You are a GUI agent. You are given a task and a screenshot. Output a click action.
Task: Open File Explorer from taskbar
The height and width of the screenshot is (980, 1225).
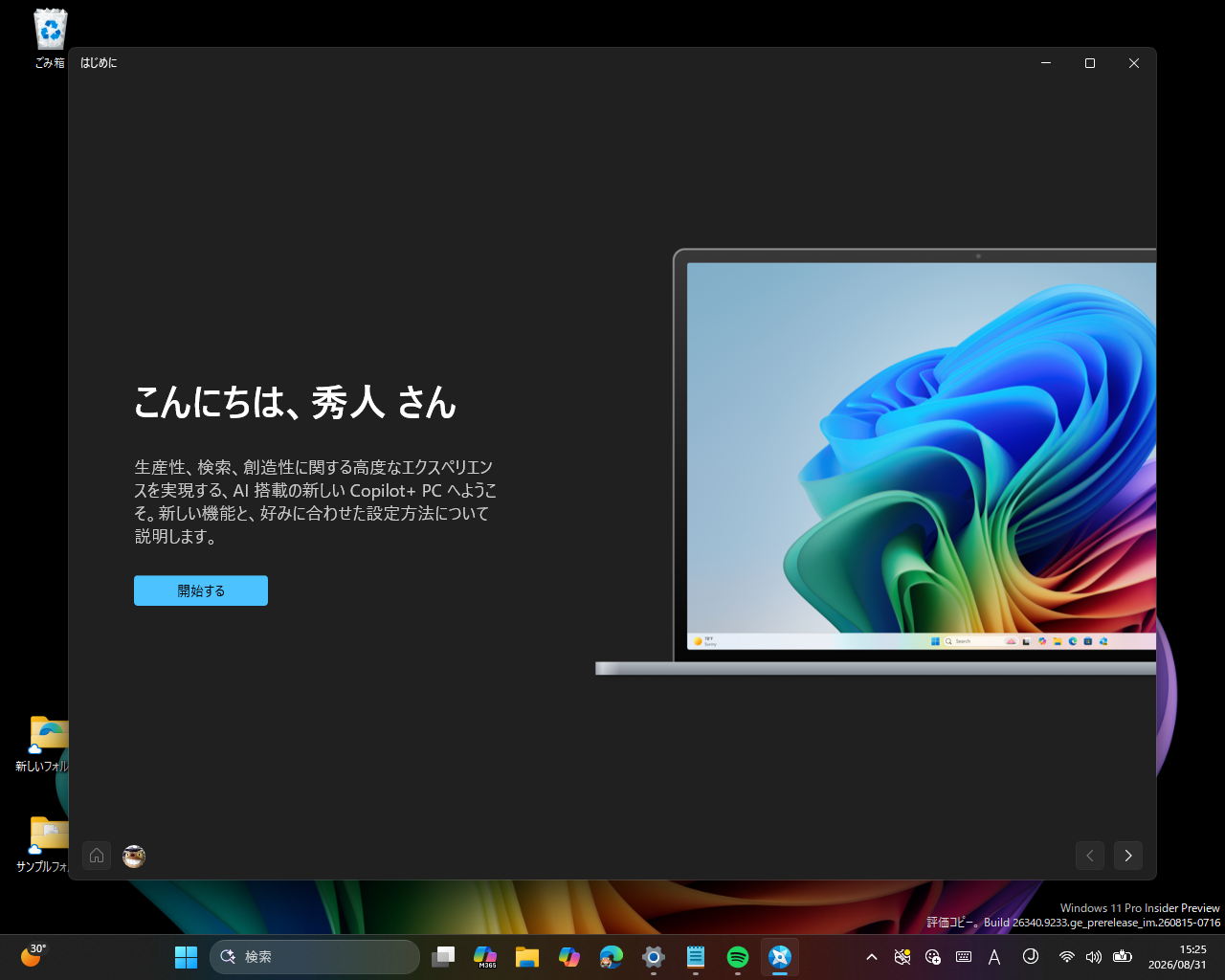click(527, 957)
